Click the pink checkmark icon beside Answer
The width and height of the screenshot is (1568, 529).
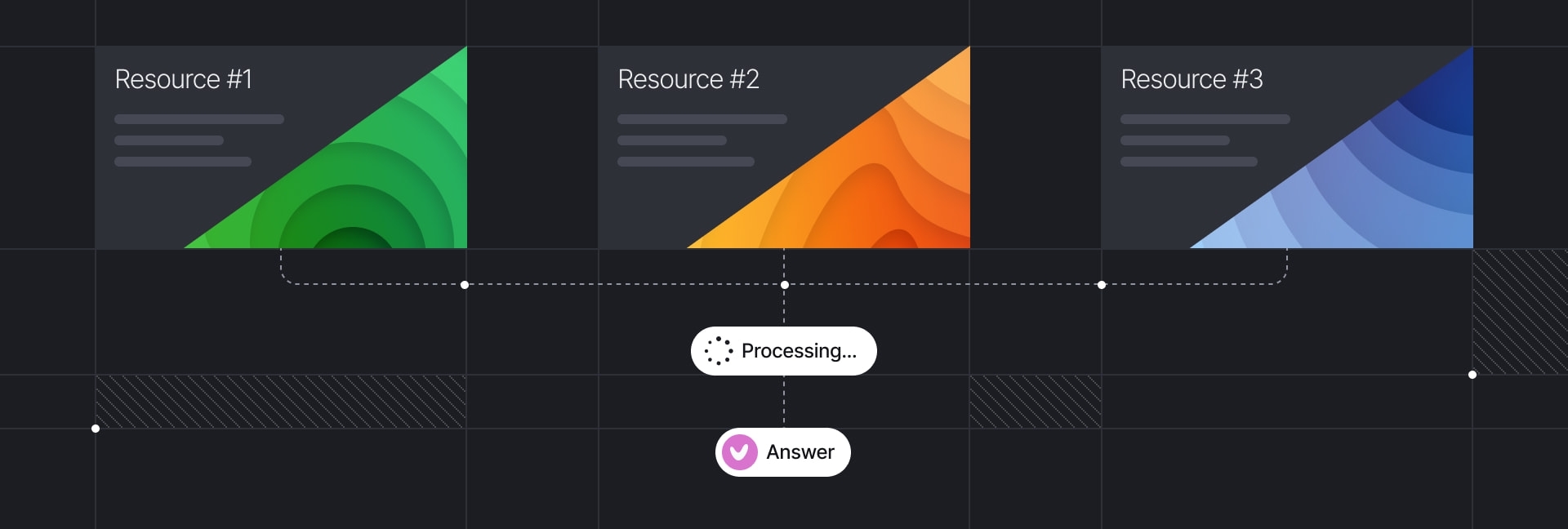point(740,452)
